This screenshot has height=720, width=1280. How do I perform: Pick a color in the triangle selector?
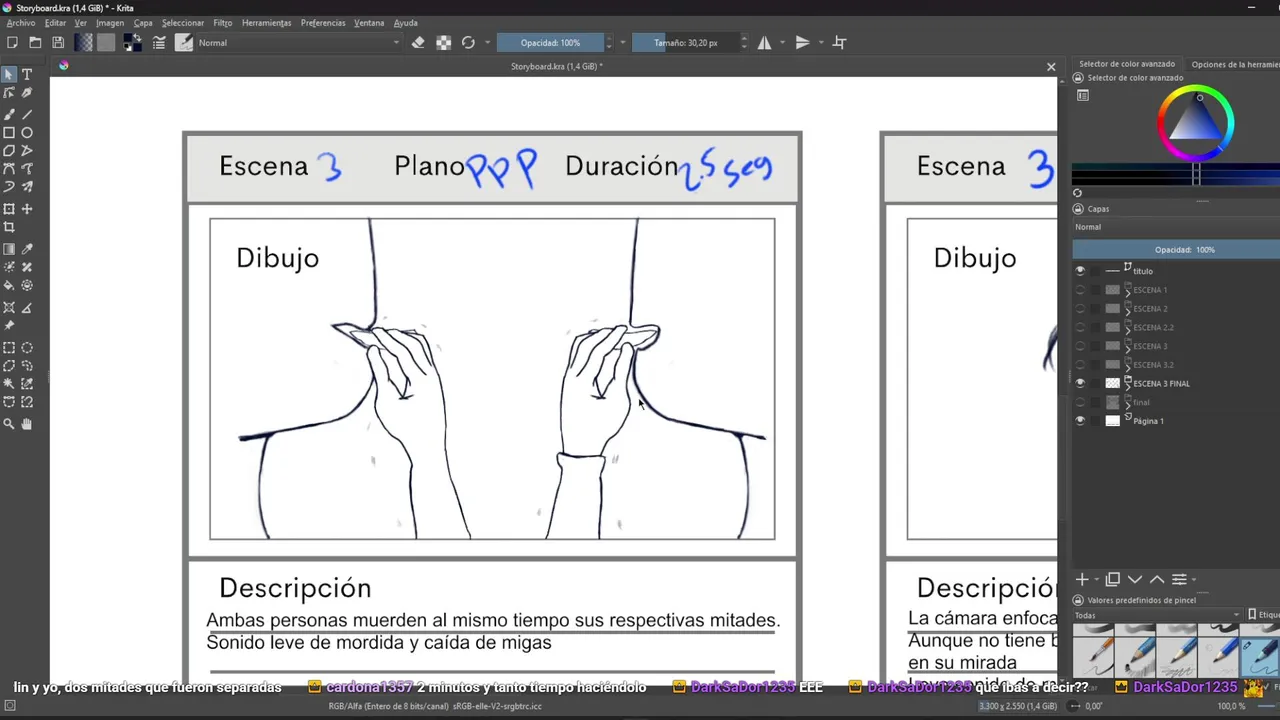[1196, 125]
